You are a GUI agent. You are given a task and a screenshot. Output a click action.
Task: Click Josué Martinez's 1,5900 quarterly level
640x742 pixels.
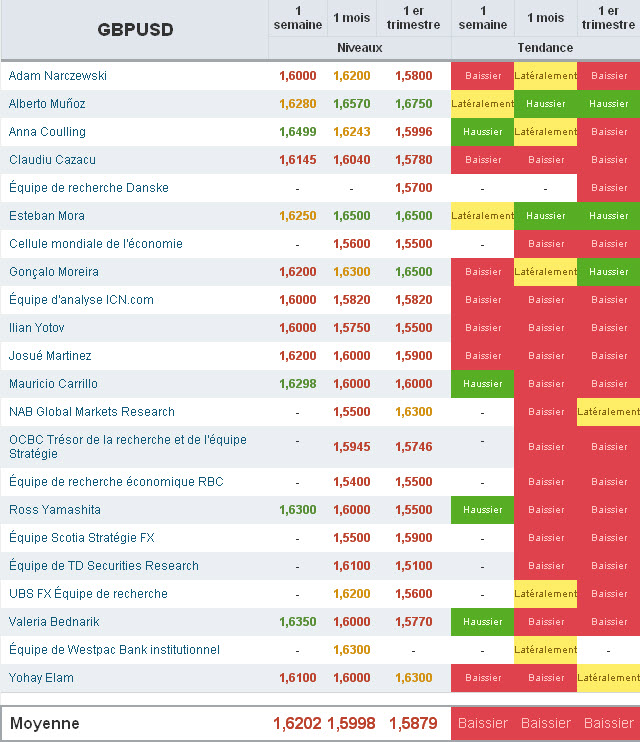[x=414, y=355]
